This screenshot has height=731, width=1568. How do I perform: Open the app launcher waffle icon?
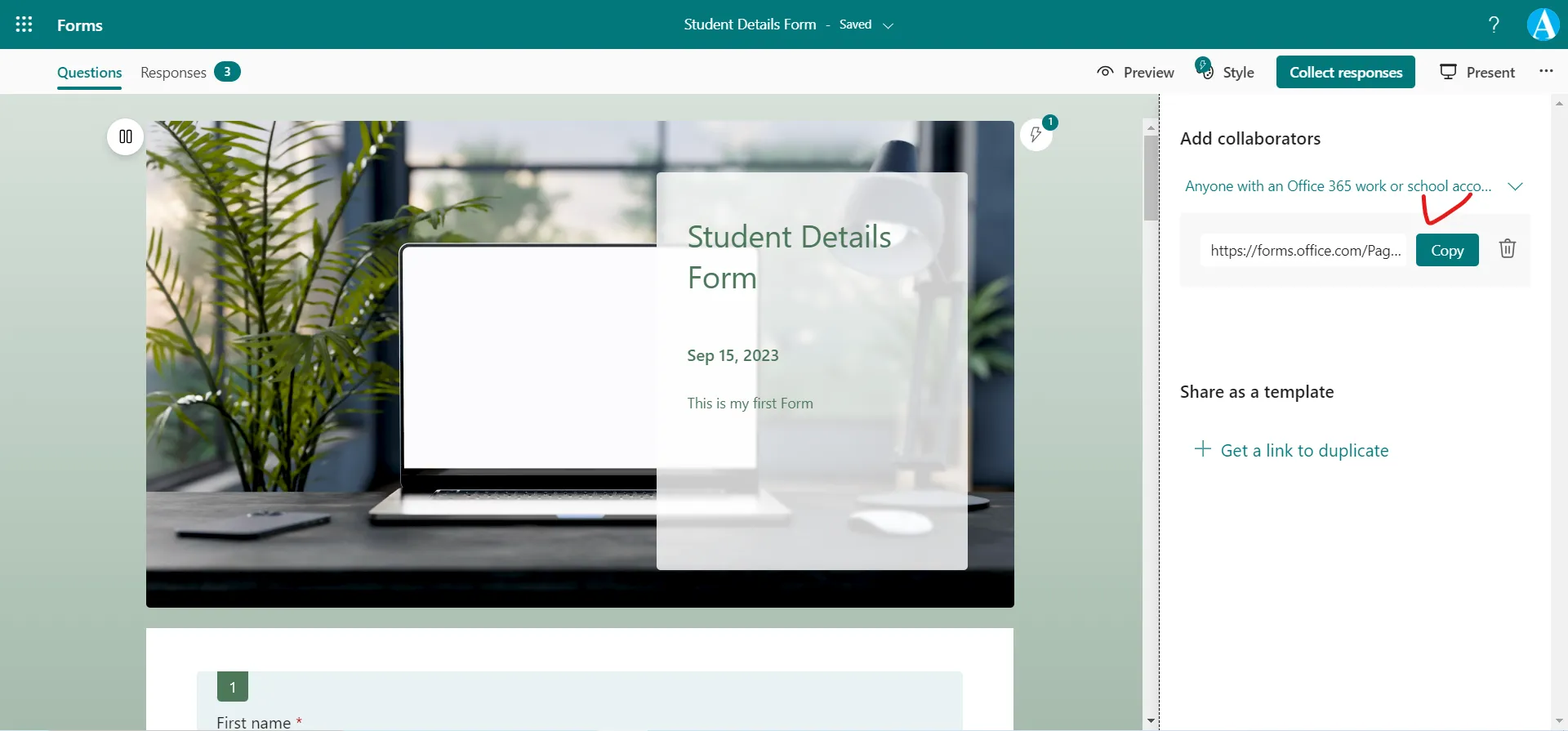coord(24,25)
